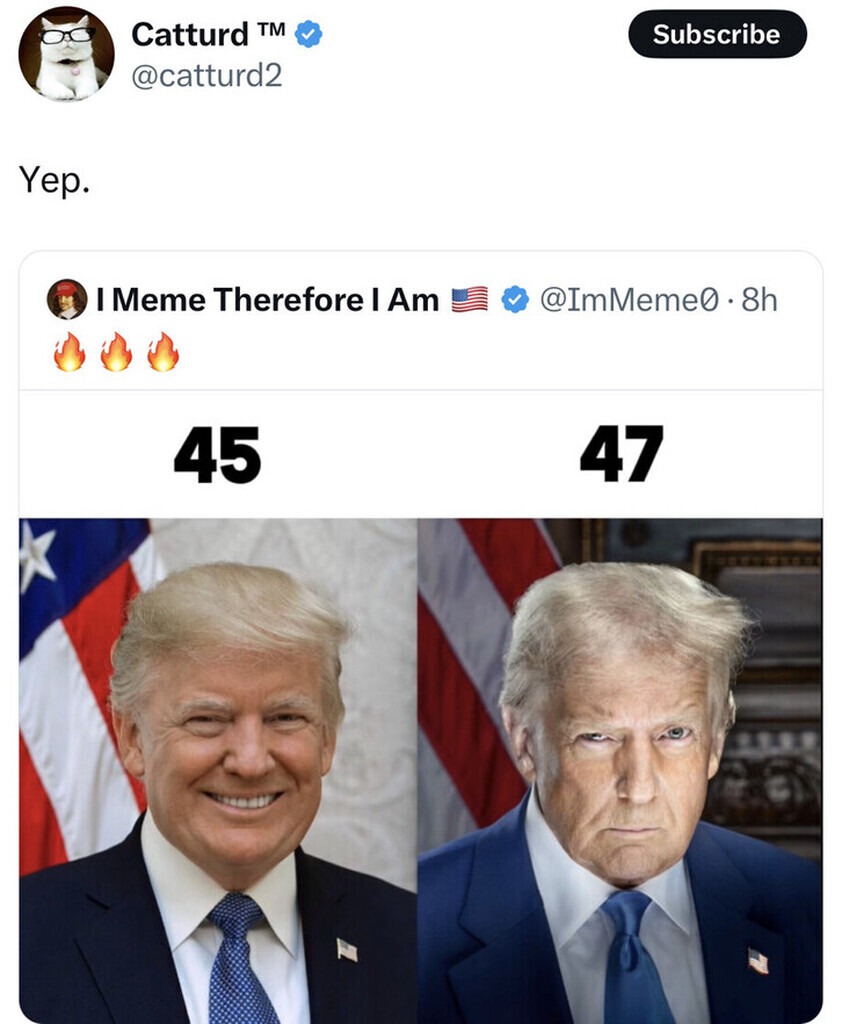
Task: Open the @catturd2 handle link
Action: click(206, 75)
